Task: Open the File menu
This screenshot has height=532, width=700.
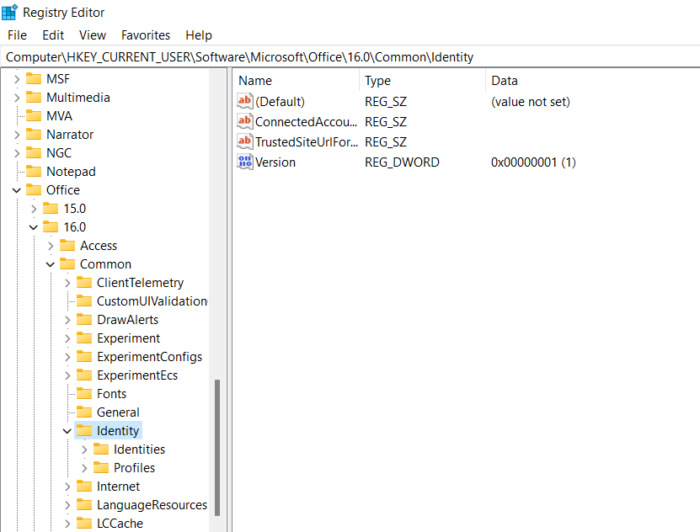Action: click(17, 35)
